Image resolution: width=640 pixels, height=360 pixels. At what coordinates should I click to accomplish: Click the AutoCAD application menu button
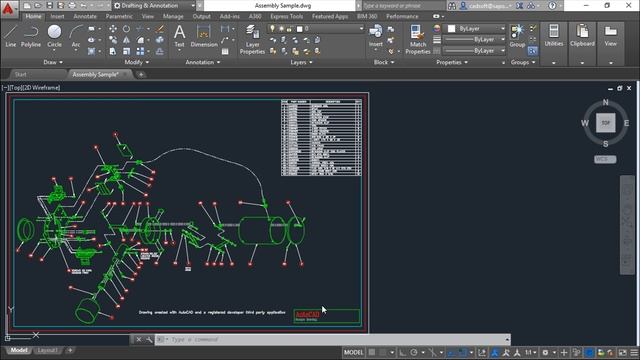[9, 8]
